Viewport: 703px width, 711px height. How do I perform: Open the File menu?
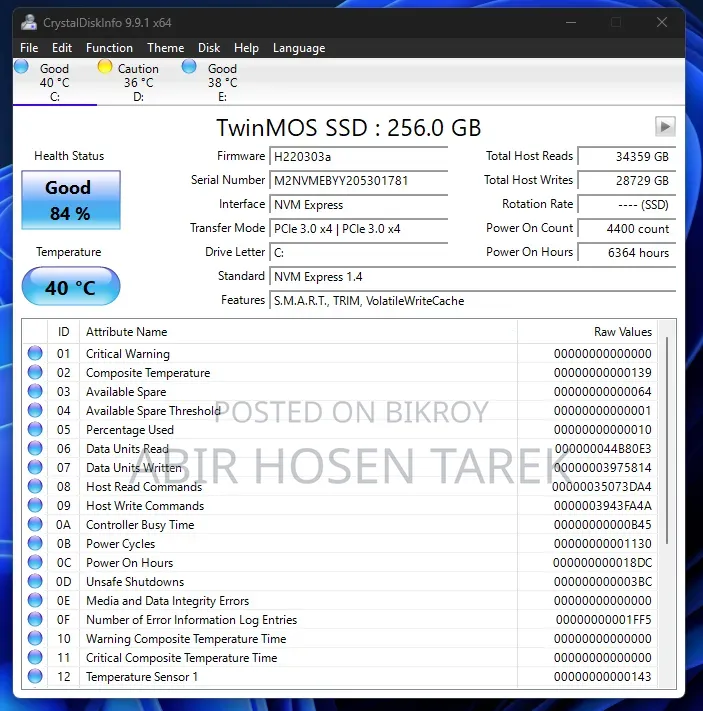(x=29, y=48)
